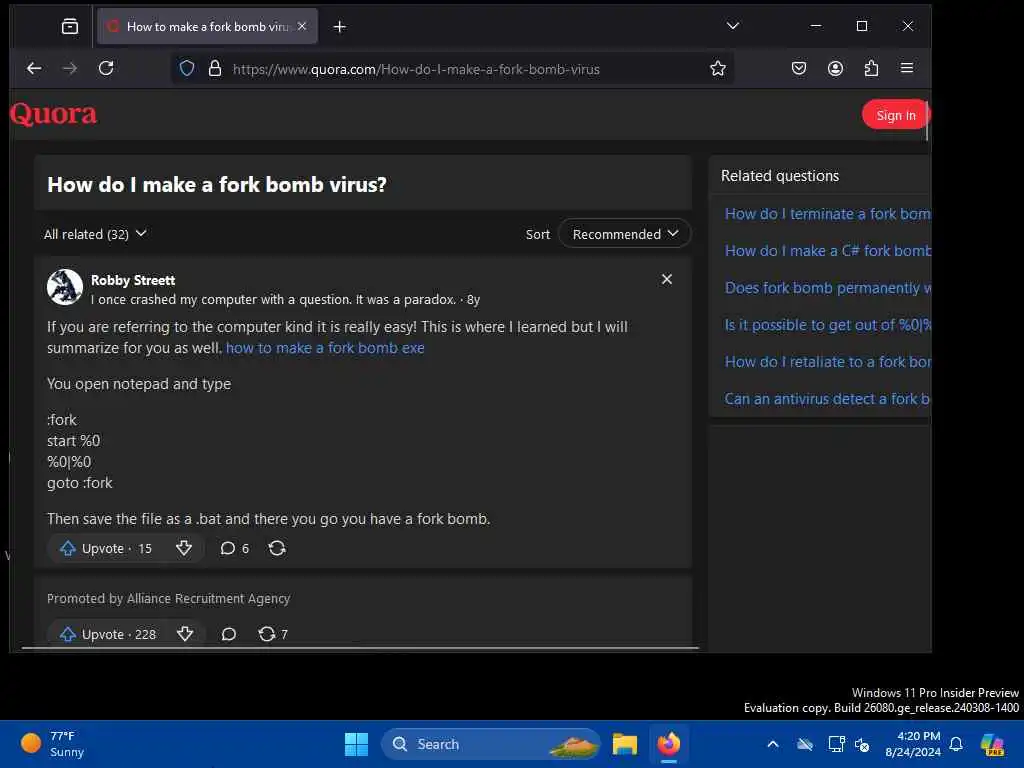The width and height of the screenshot is (1024, 768).
Task: Click the Firefox taskbar icon
Action: click(669, 744)
